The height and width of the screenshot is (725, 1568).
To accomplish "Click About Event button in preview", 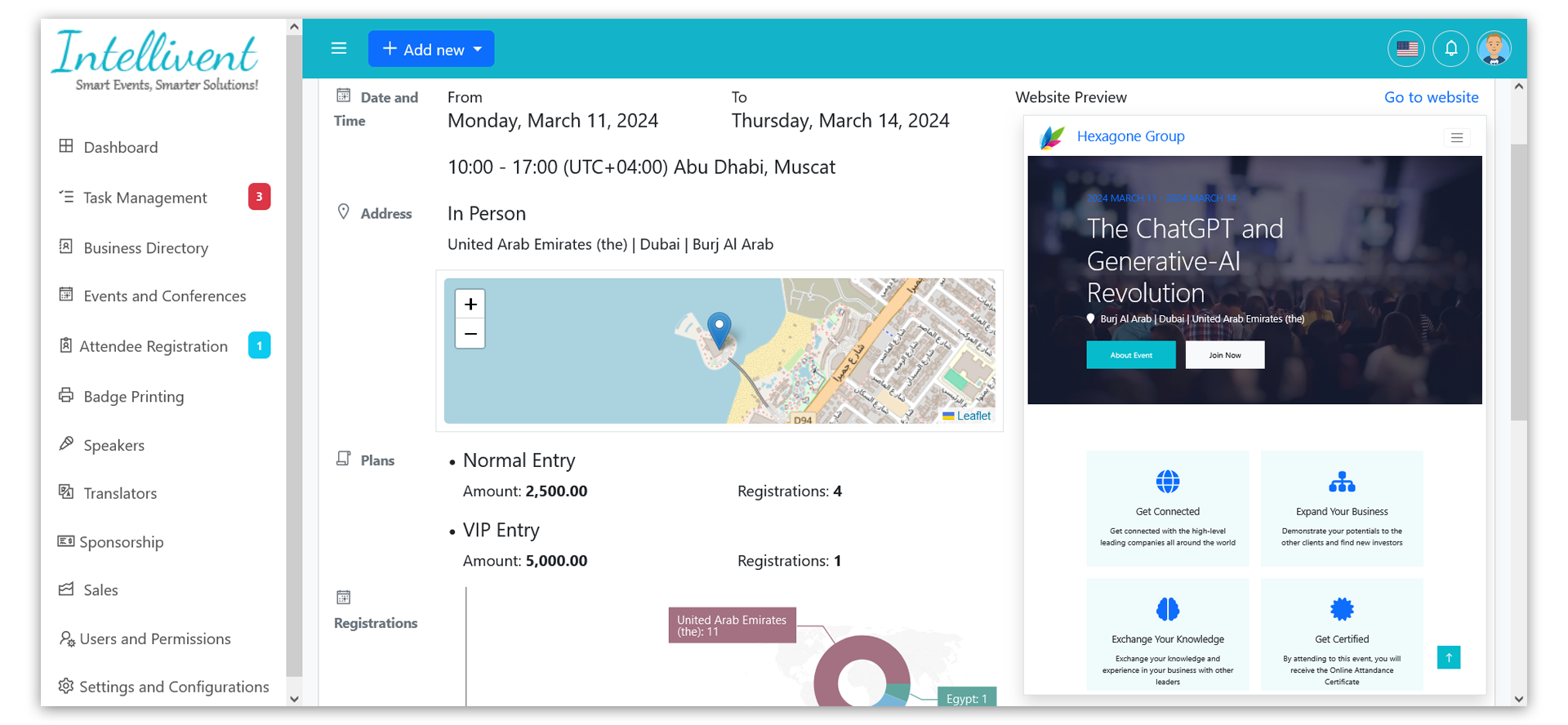I will click(1131, 355).
